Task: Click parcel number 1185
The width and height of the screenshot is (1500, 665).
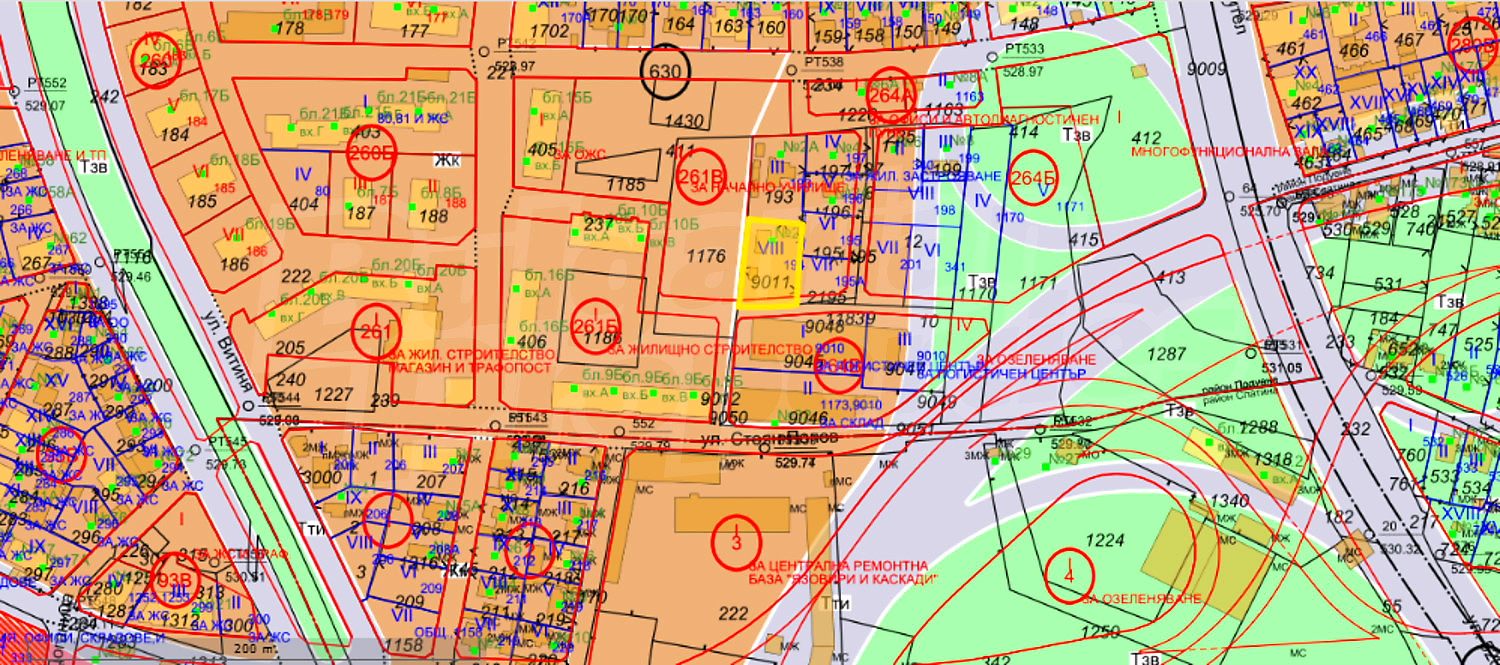Action: 626,184
